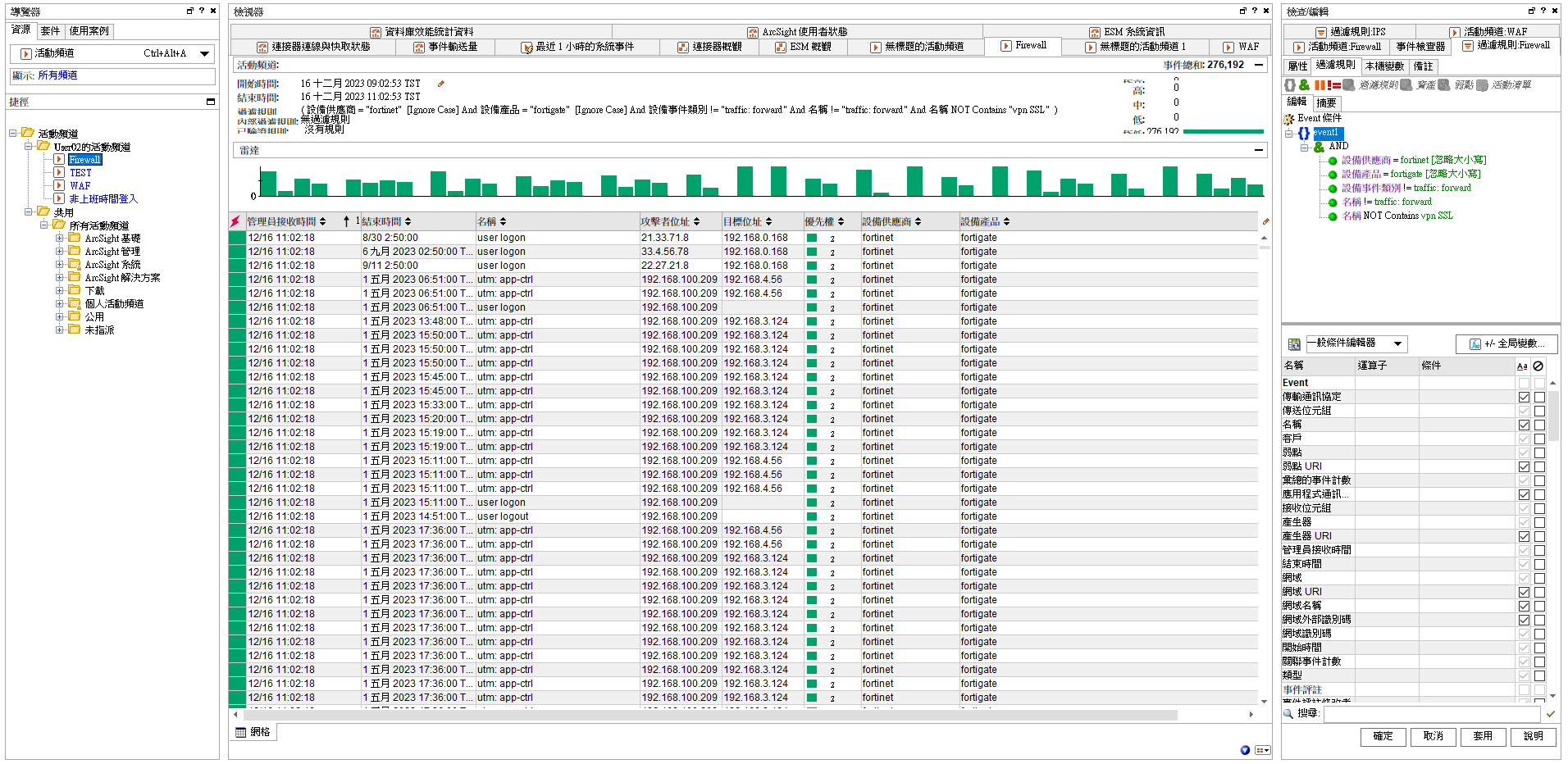Screen dimensions: 1568x764
Task: Open the ESM 概觀 viewer tab
Action: pos(803,47)
